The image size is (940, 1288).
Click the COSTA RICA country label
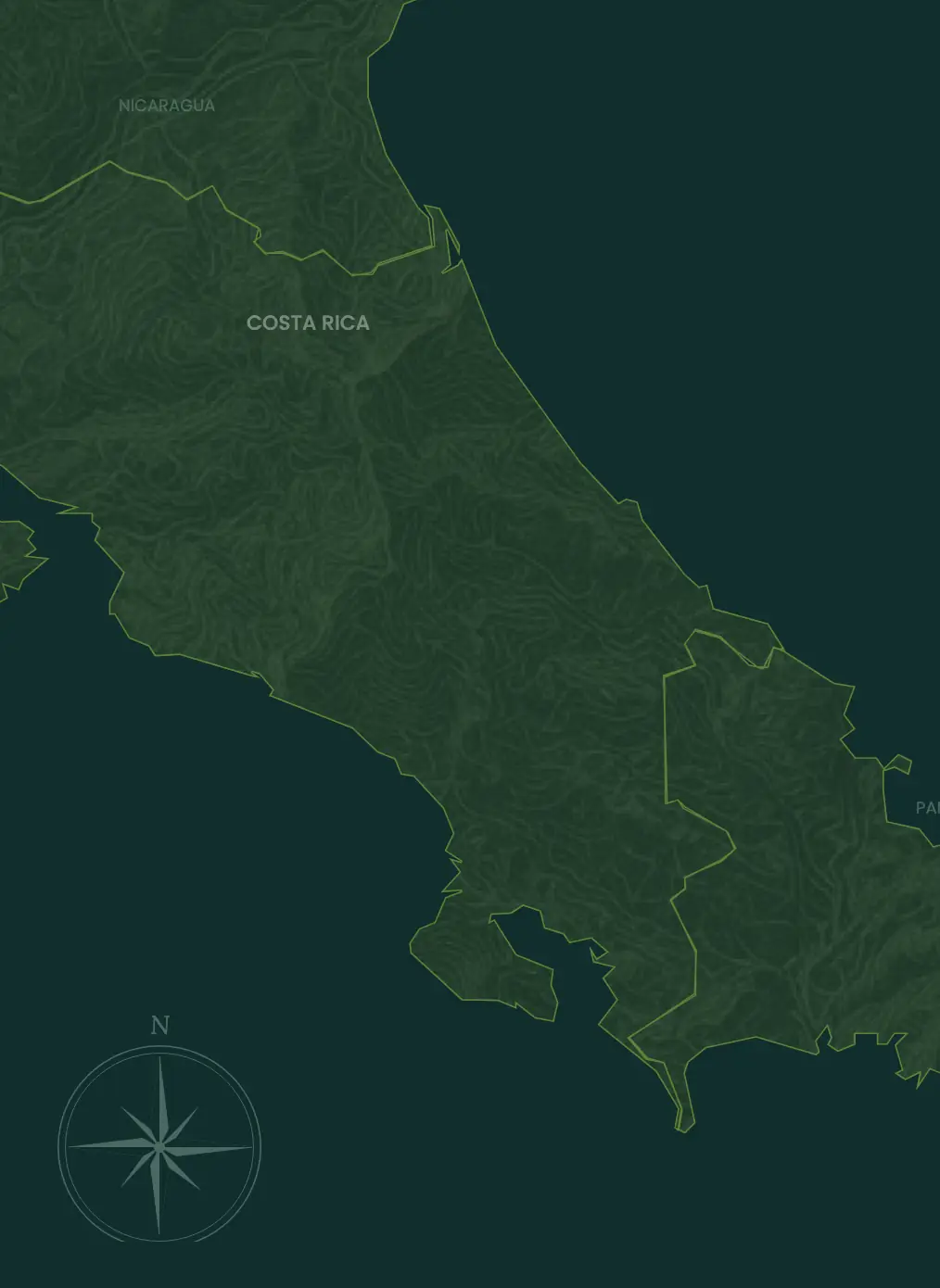(308, 322)
